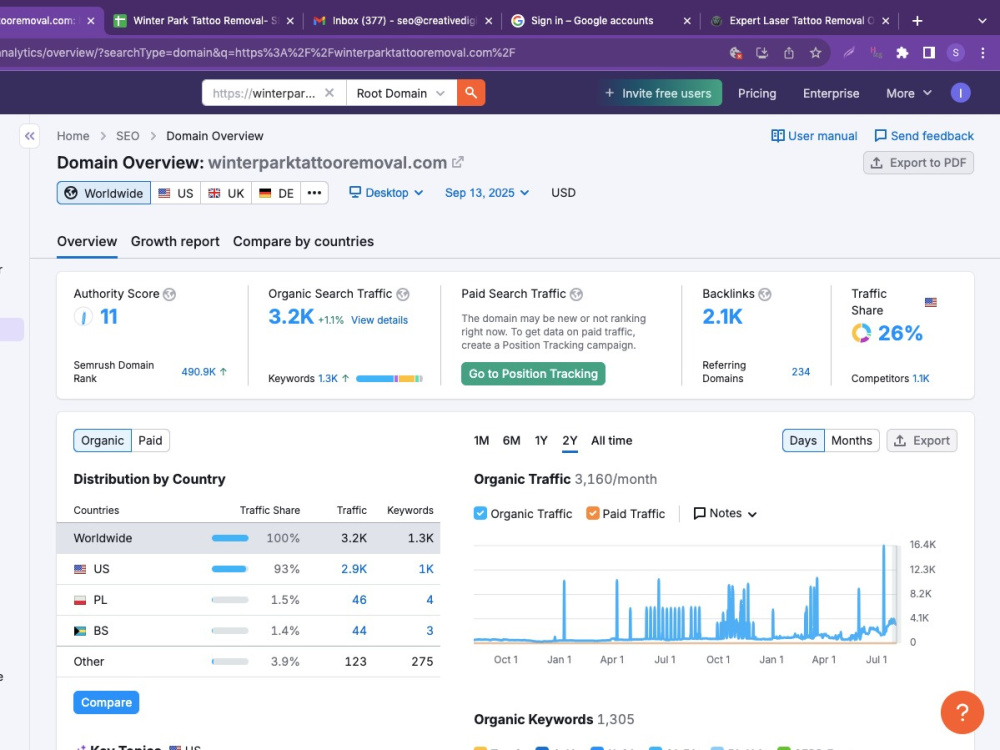
Task: Open Chrome three-dot menu
Action: pos(983,53)
